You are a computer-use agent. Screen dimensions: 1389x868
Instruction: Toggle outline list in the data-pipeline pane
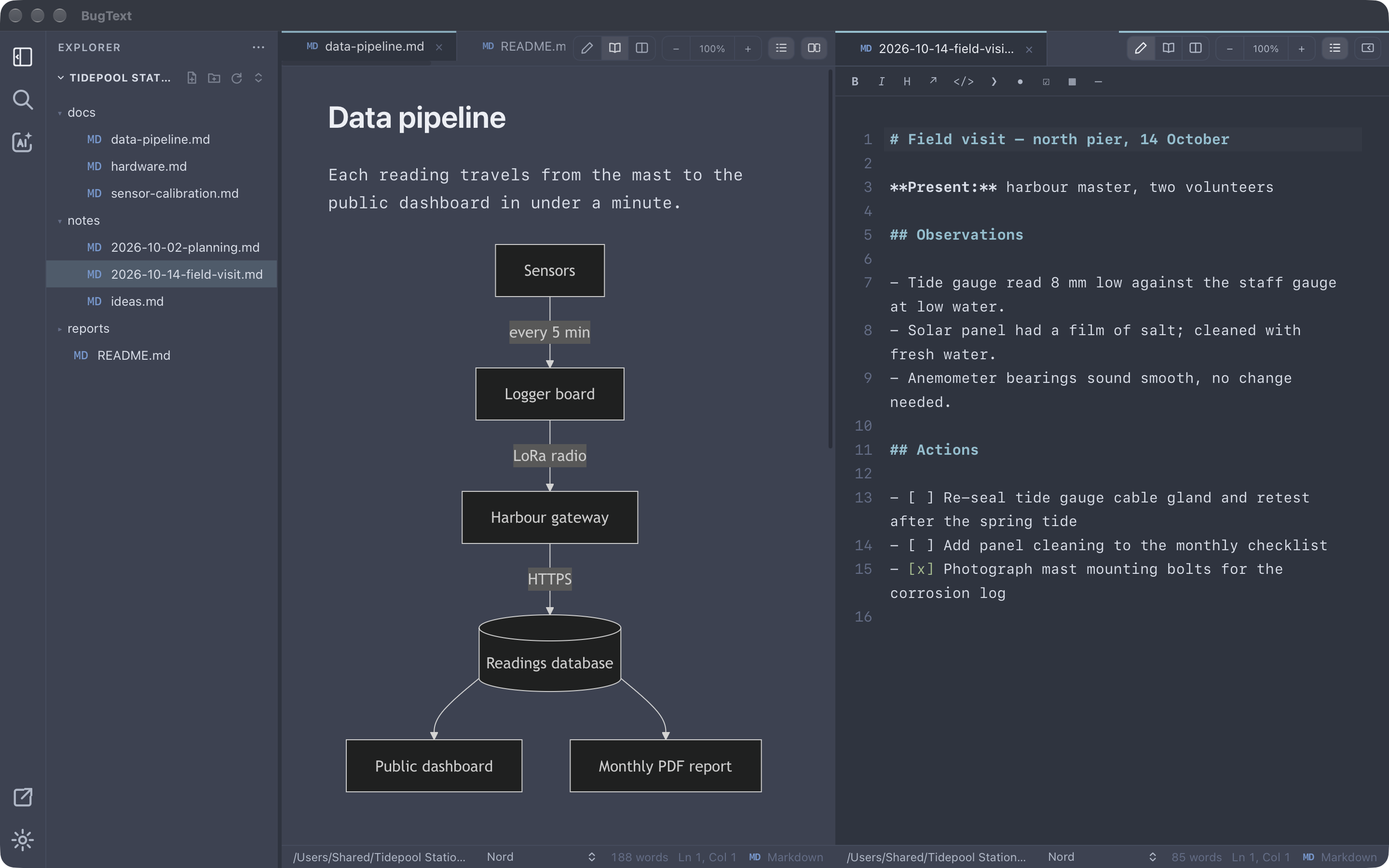pos(781,48)
